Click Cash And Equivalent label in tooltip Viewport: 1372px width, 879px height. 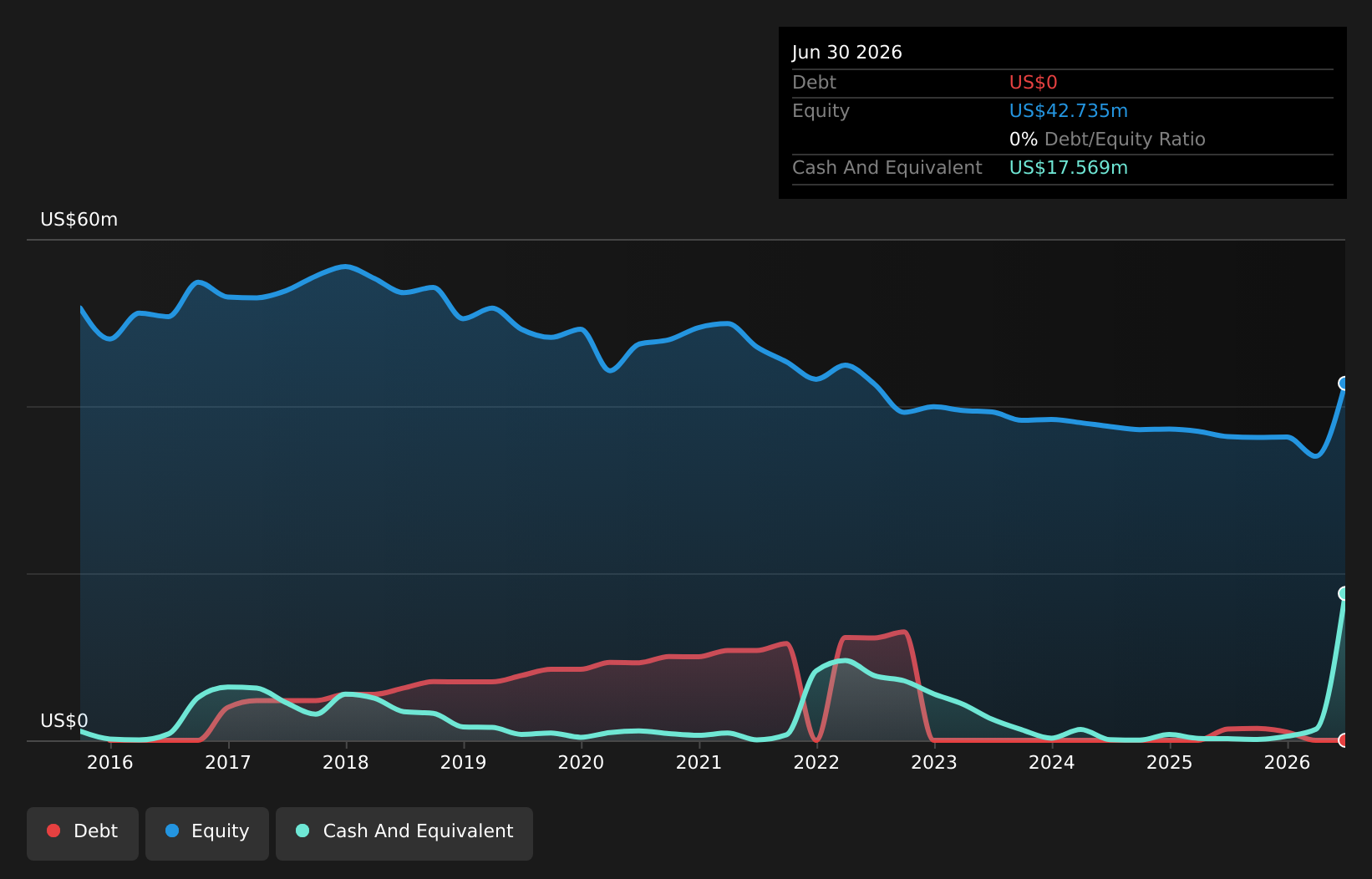(x=887, y=168)
